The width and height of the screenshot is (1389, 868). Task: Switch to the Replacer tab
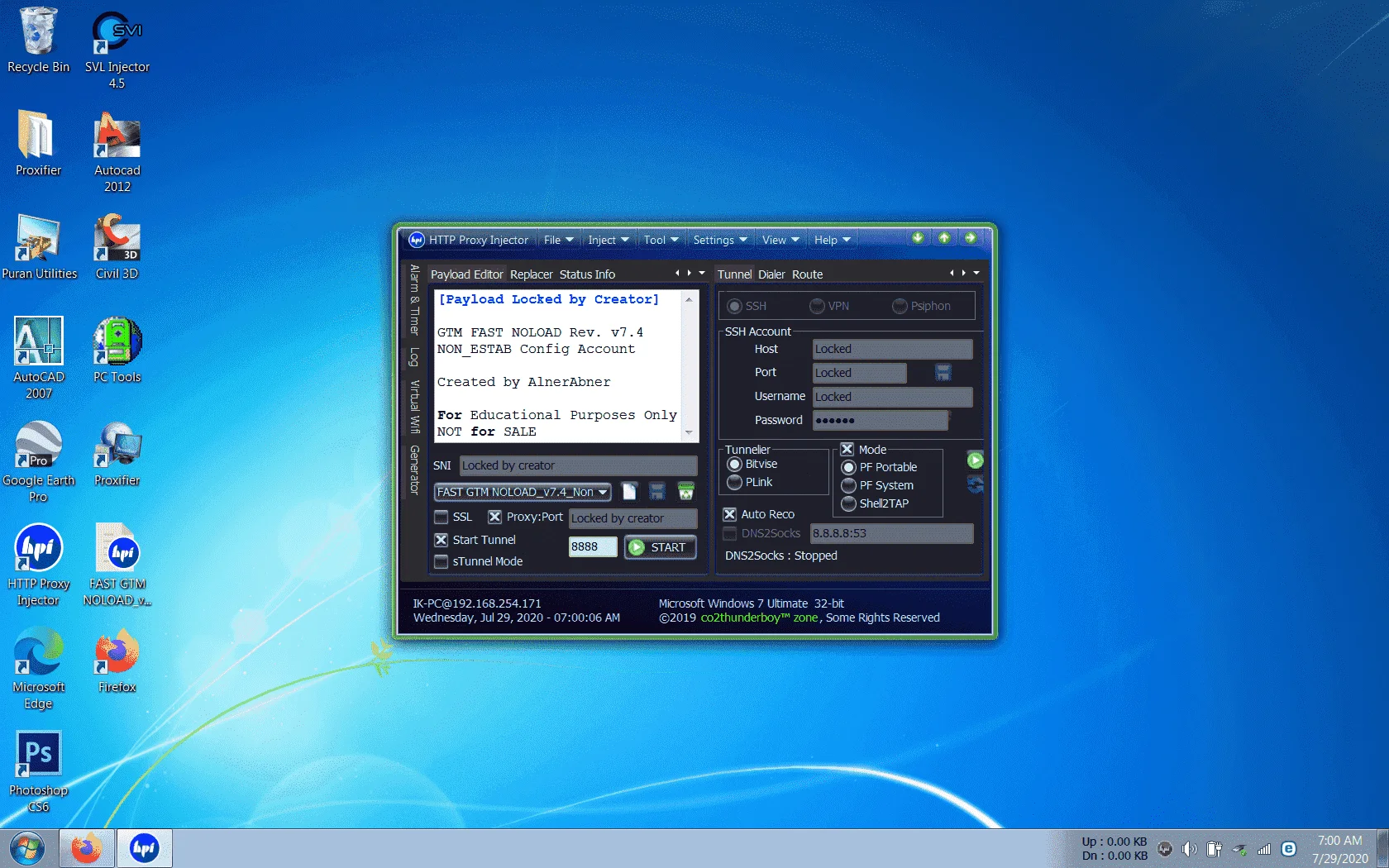point(531,274)
